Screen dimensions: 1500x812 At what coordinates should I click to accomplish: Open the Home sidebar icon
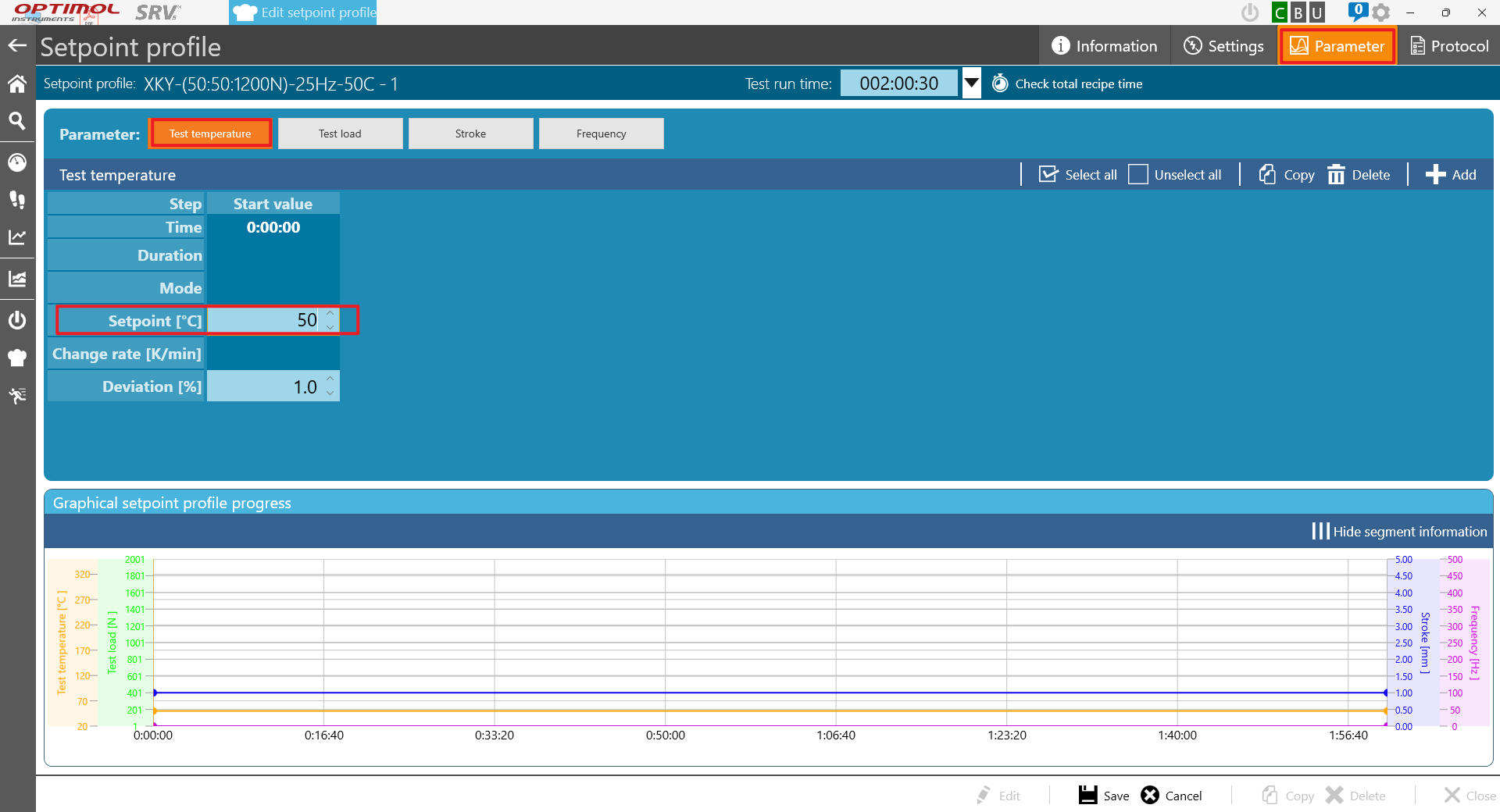(x=17, y=84)
